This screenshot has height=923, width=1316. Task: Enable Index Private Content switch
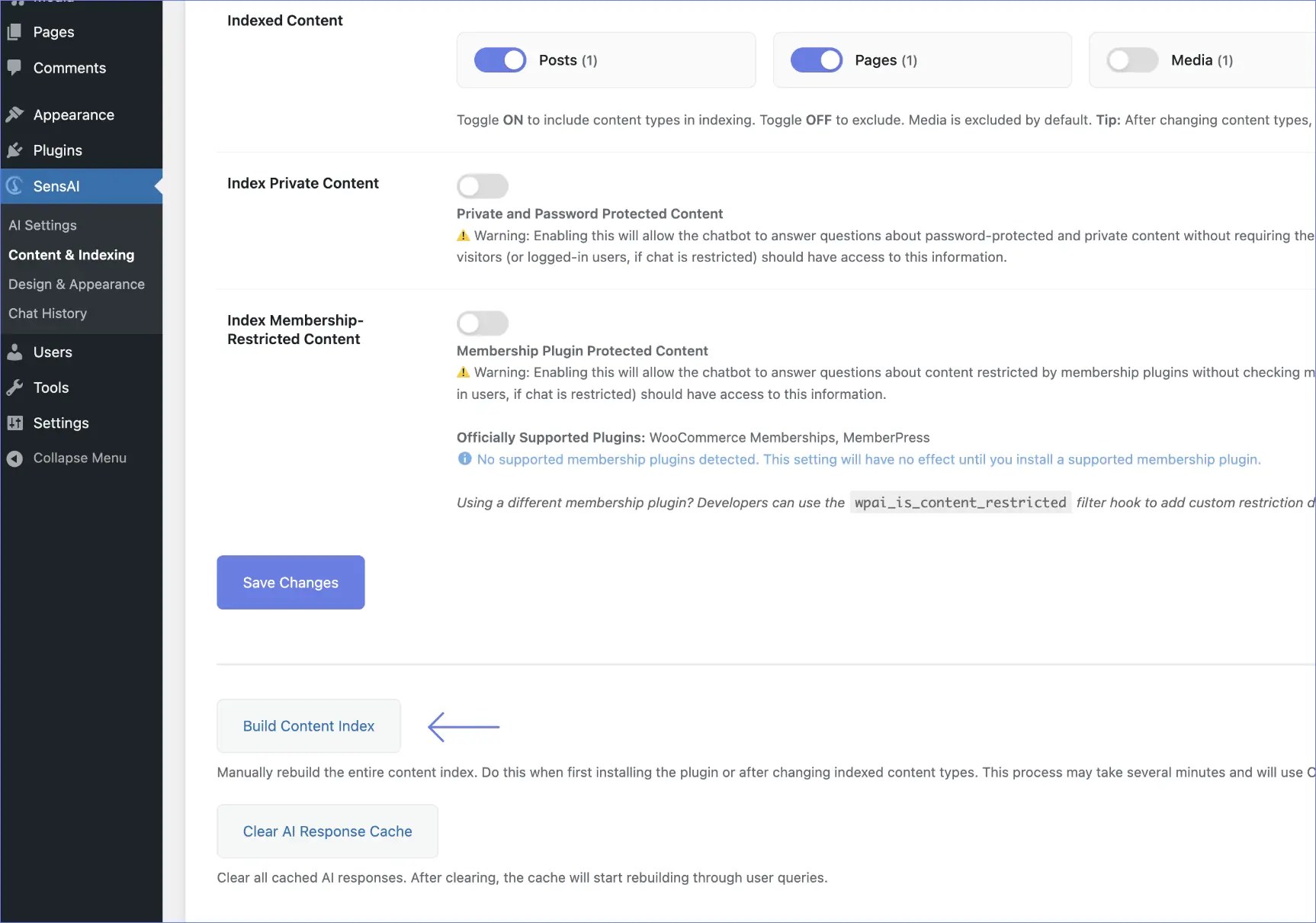[483, 185]
